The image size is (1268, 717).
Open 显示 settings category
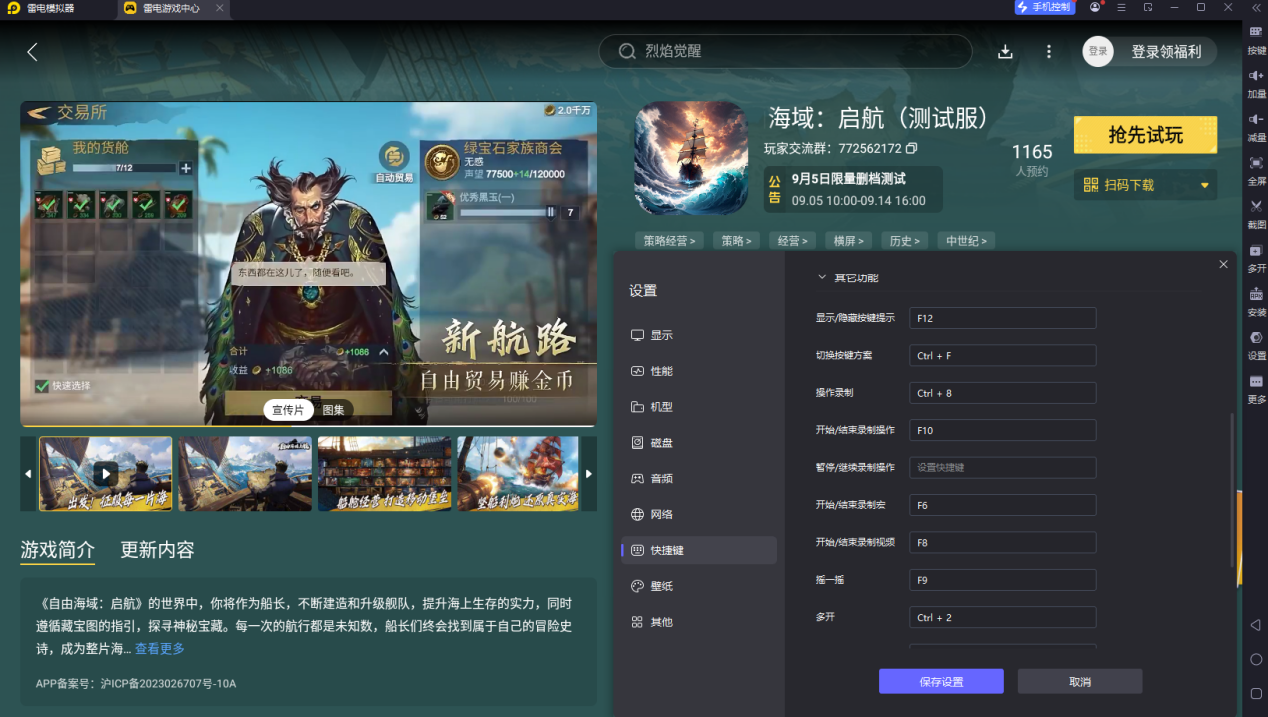(699, 335)
